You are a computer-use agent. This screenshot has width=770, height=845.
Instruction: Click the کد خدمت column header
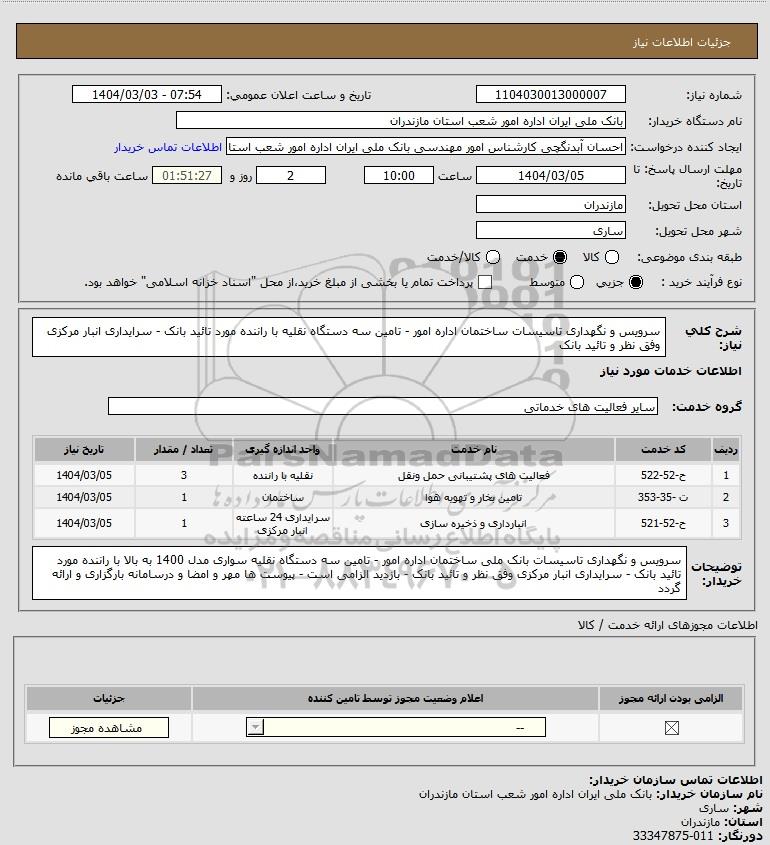coord(663,449)
